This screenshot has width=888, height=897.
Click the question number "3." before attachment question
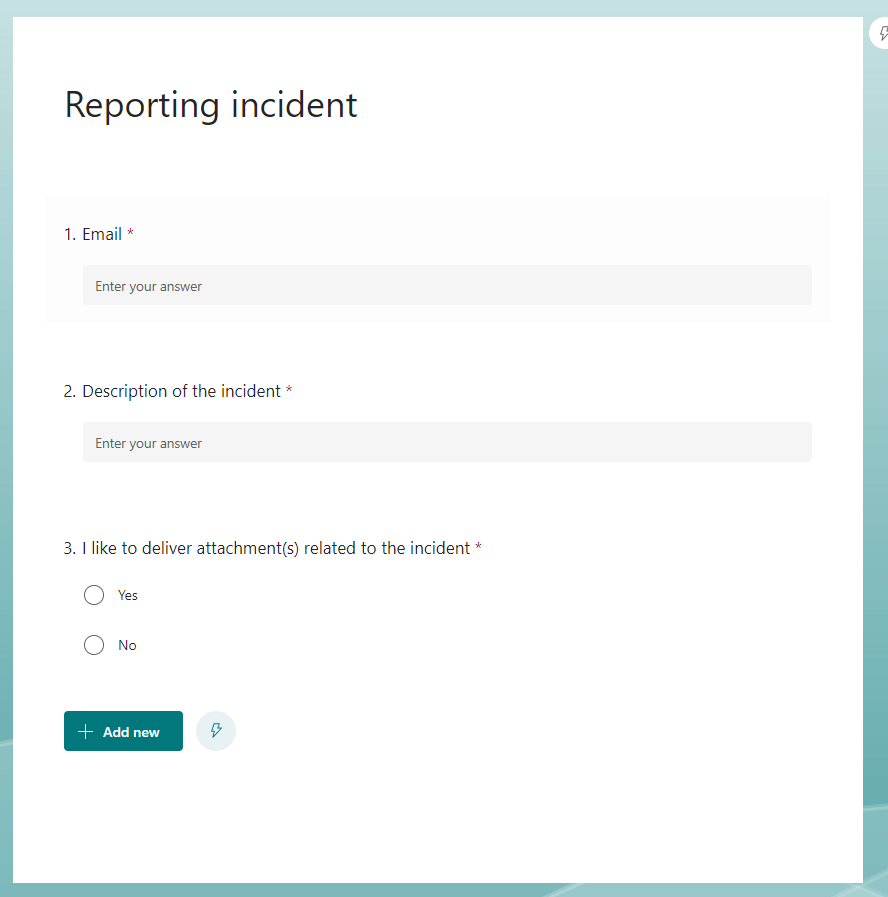point(70,548)
